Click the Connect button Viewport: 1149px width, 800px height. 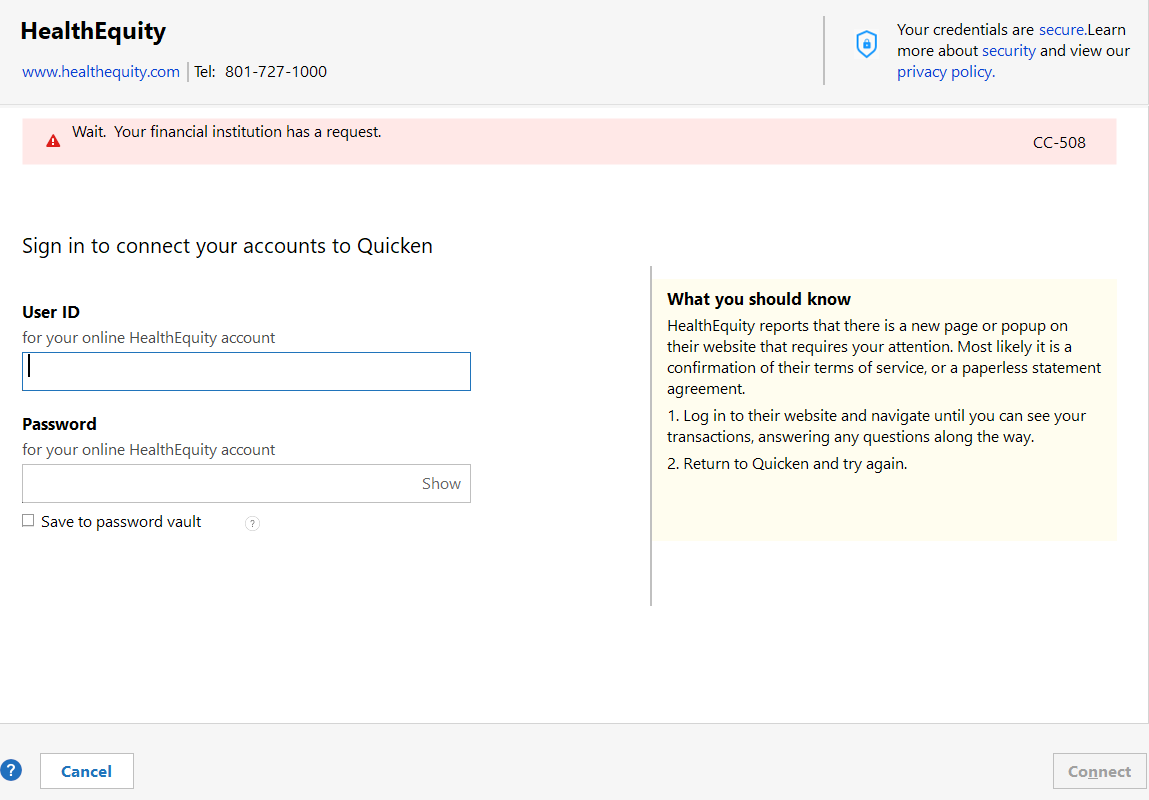(x=1099, y=772)
